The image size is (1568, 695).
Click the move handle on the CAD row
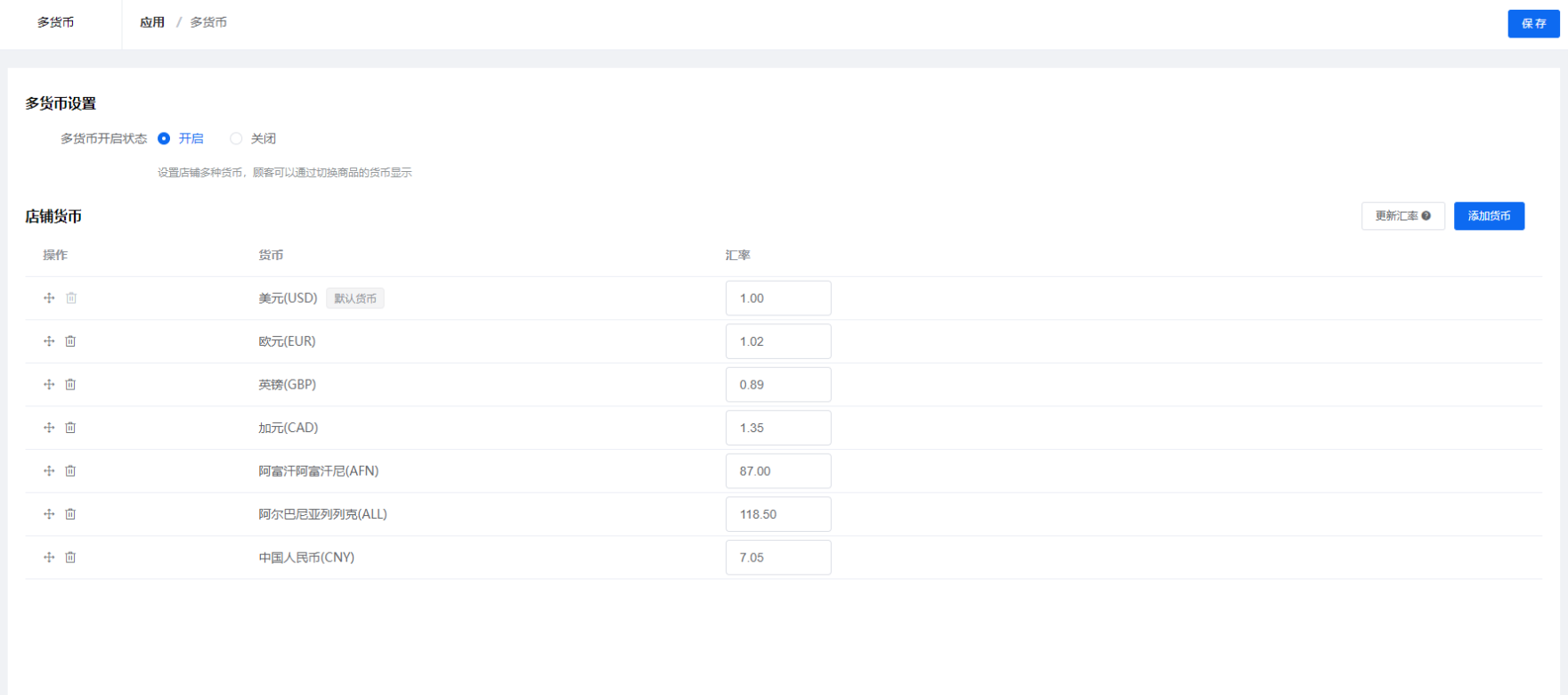point(49,428)
